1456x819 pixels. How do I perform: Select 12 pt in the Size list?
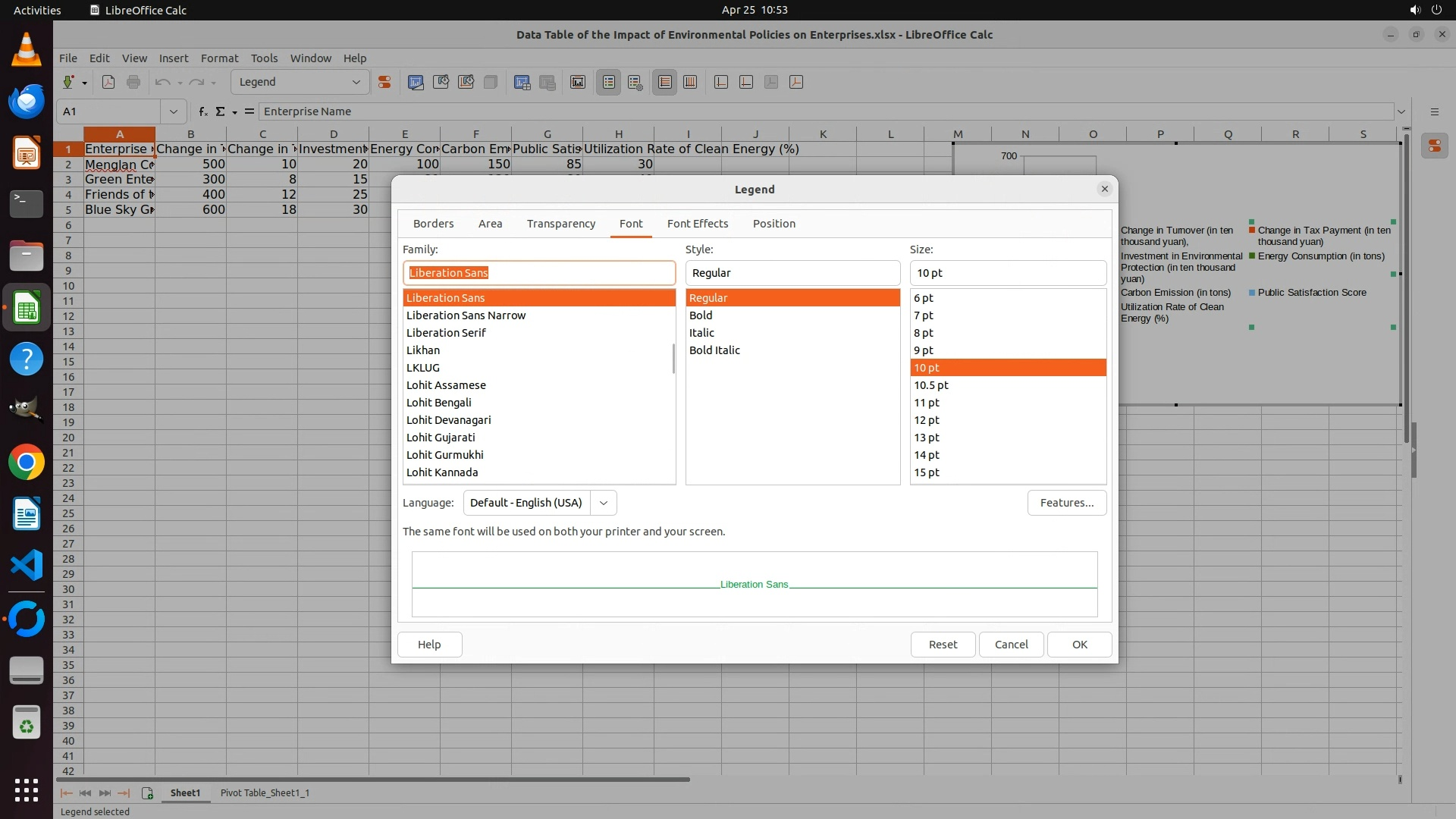927,420
